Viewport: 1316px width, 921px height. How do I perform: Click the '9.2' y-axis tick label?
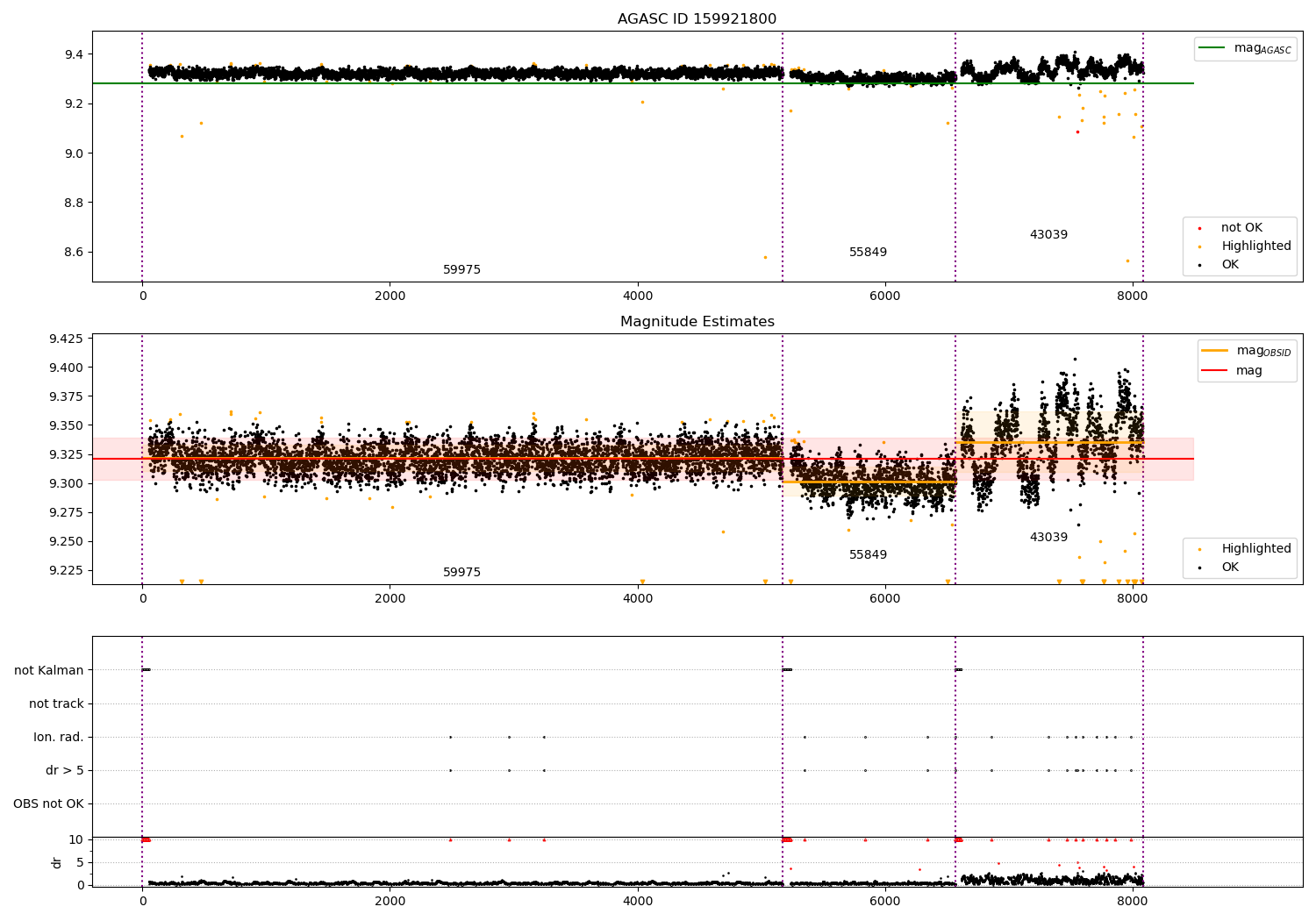click(x=74, y=104)
